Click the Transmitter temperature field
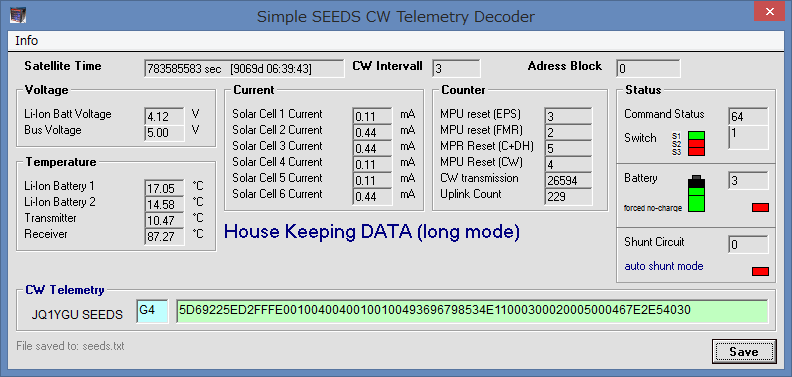Viewport: 792px width, 377px height. (164, 220)
